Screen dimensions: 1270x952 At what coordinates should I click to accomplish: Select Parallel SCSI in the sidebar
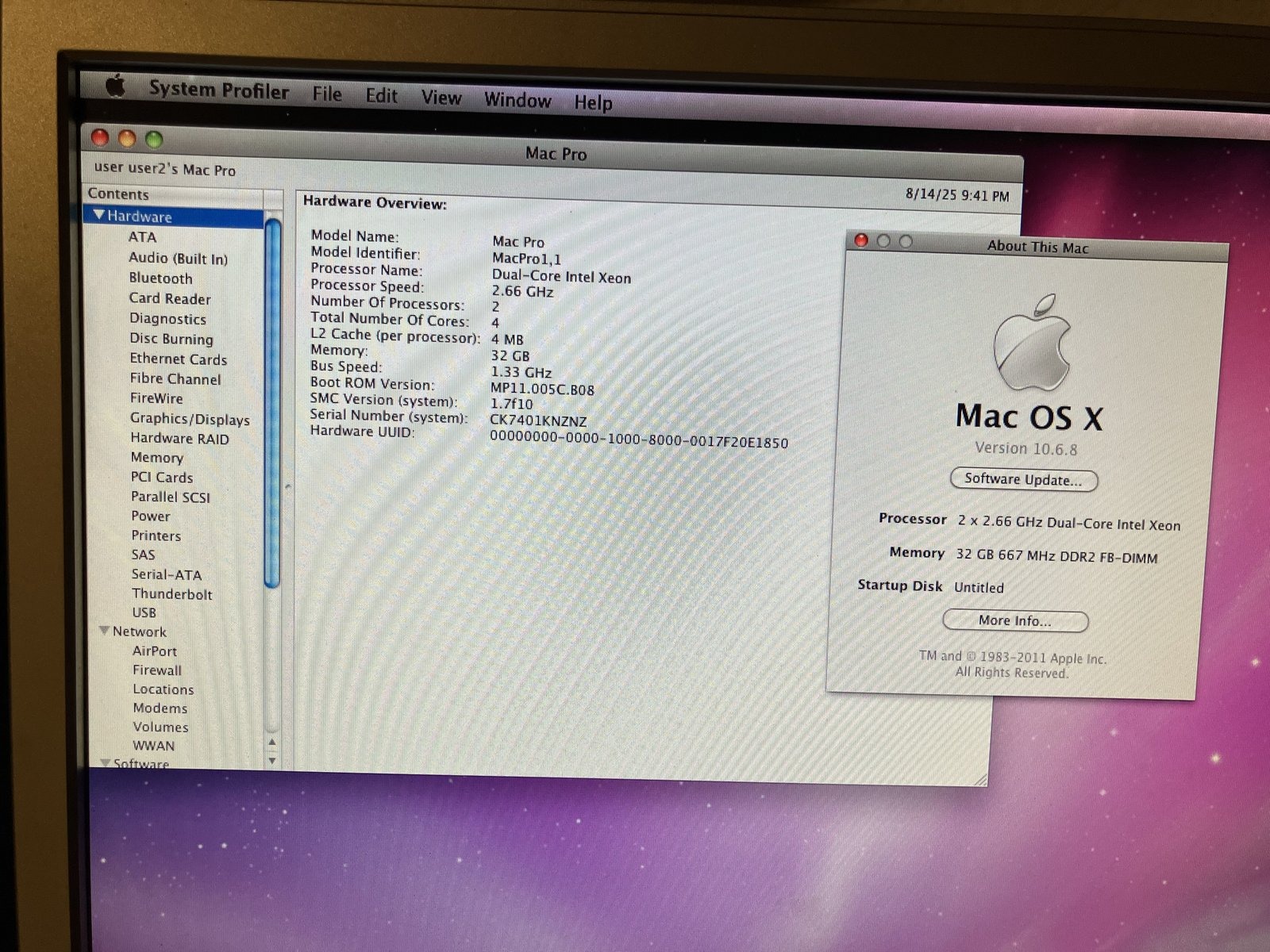point(171,497)
